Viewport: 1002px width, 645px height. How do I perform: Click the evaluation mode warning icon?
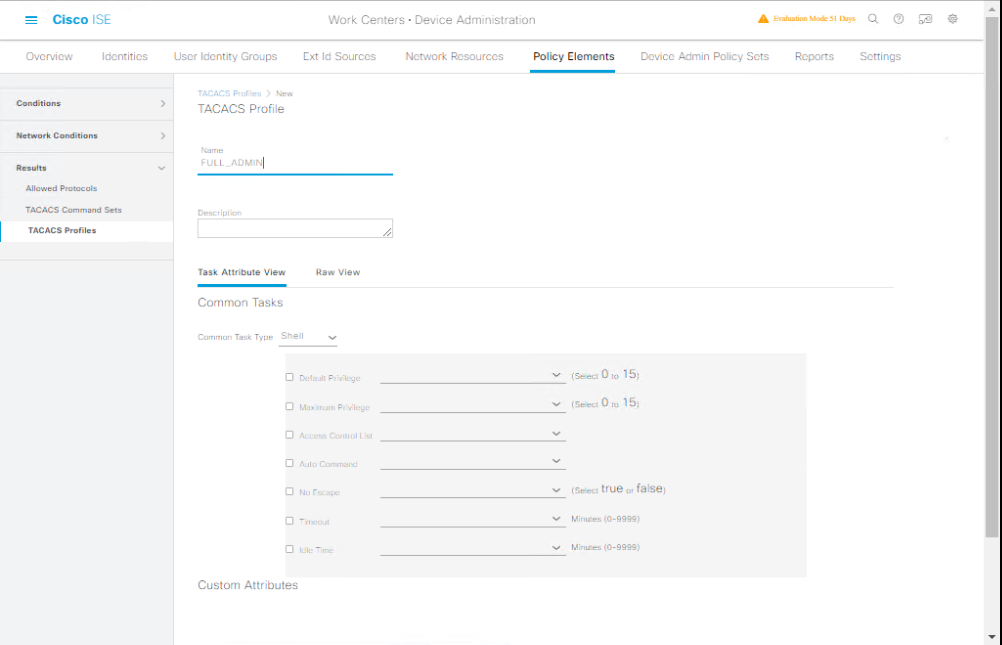(x=763, y=19)
